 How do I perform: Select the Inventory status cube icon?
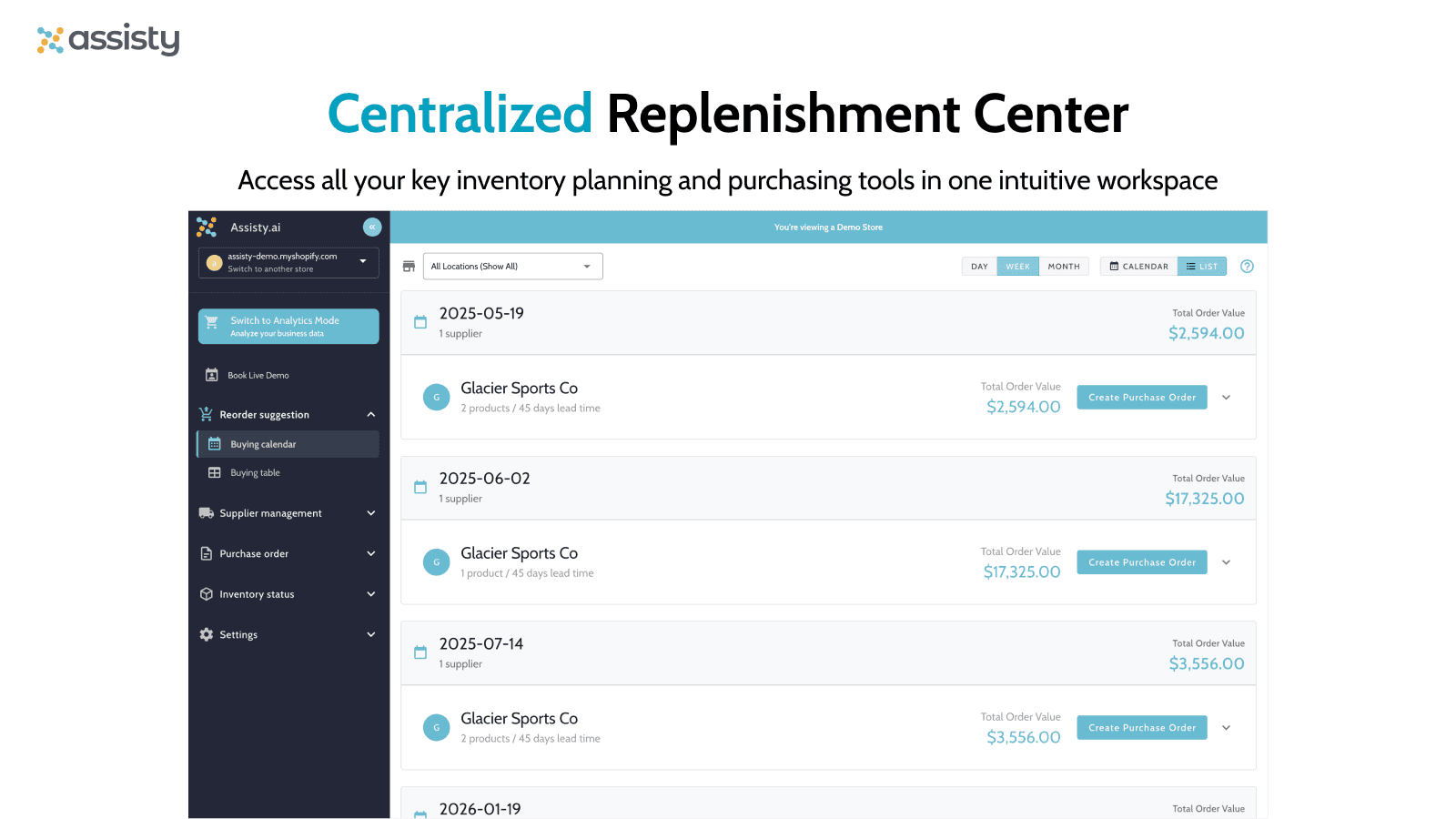207,593
